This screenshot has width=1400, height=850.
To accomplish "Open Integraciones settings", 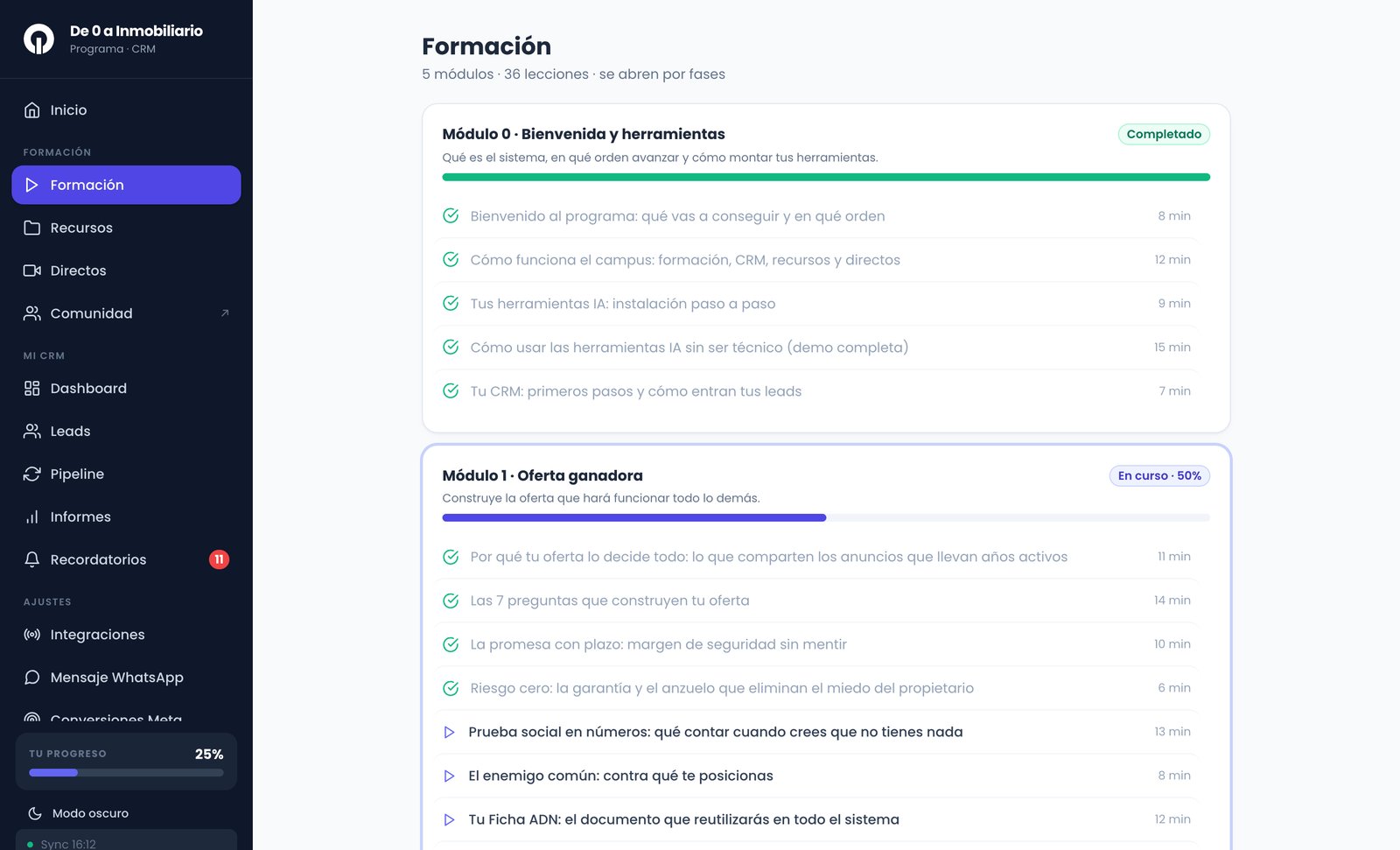I will 126,635.
